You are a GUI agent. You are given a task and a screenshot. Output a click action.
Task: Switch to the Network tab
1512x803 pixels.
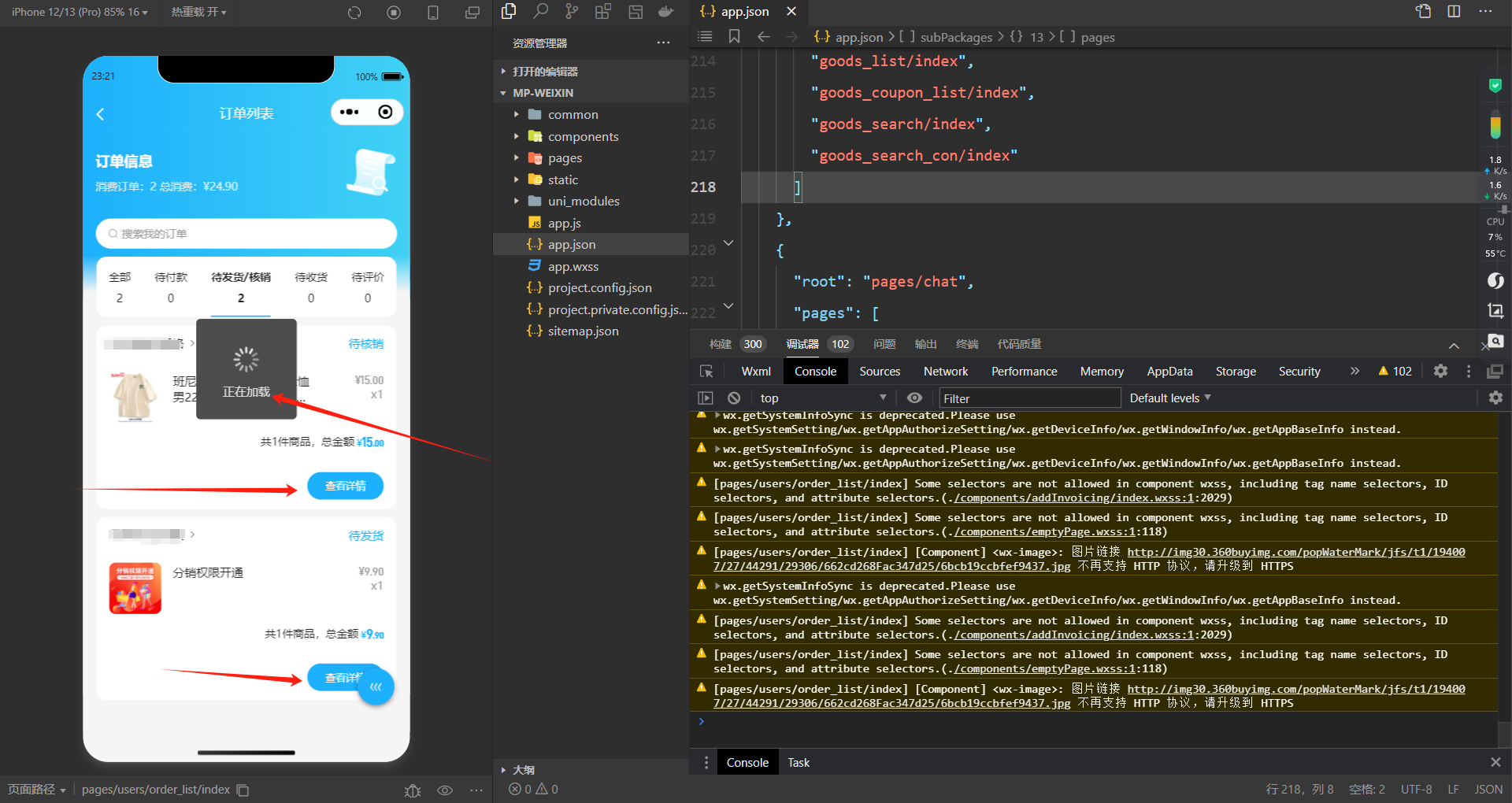coord(946,372)
